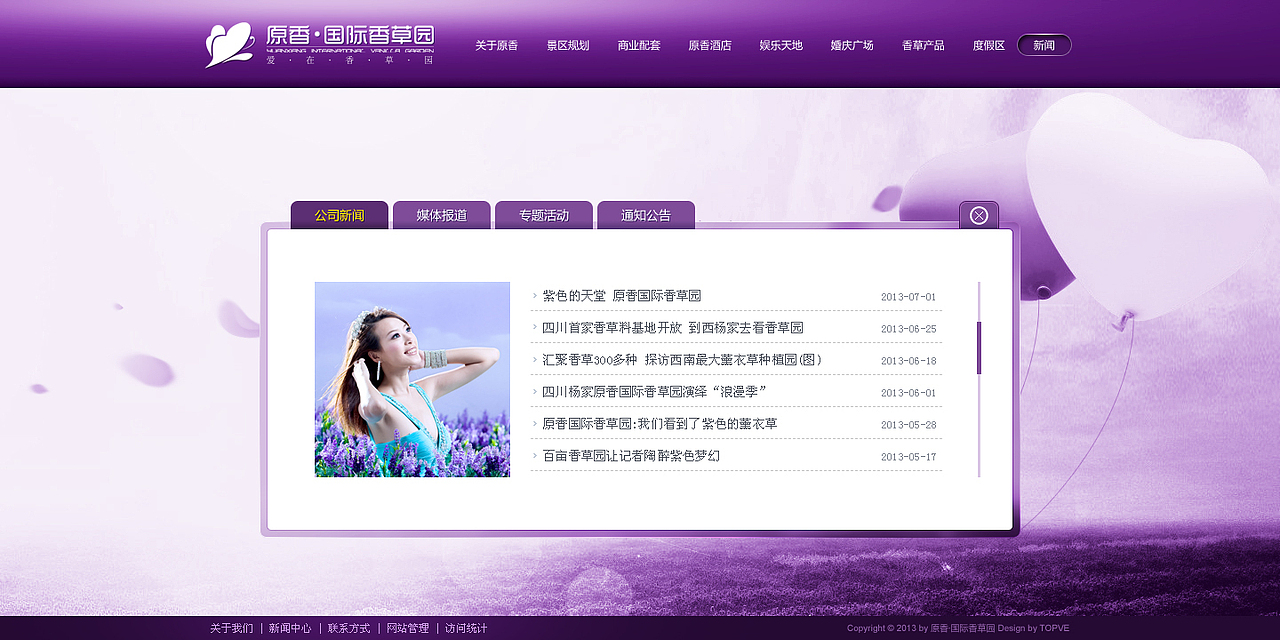Screen dimensions: 1280x640
Task: Open 访问统计 footer link
Action: coord(466,628)
